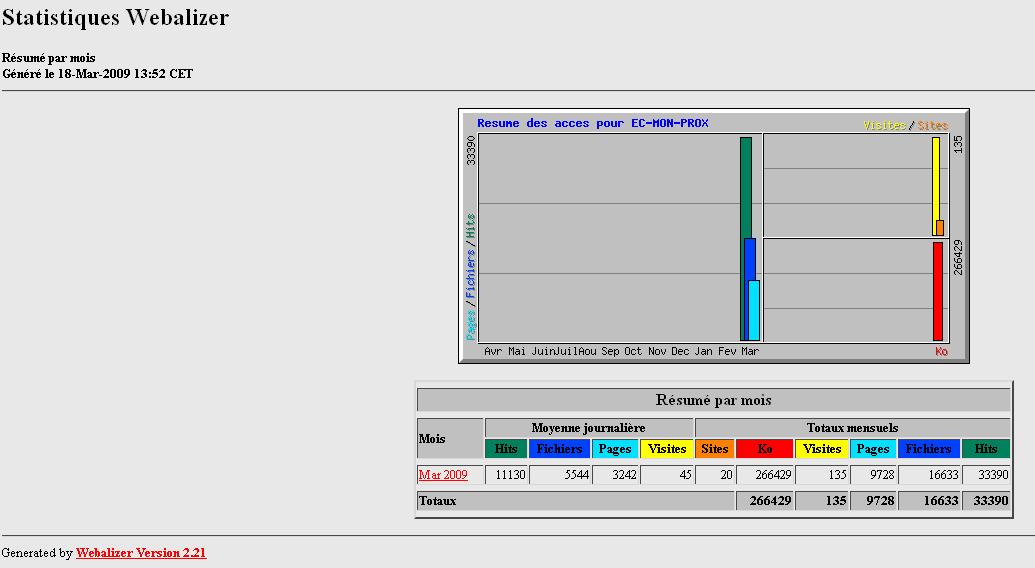Follow the Webalizer Version 2.21 link
Viewport: 1035px width, 568px height.
click(x=141, y=552)
